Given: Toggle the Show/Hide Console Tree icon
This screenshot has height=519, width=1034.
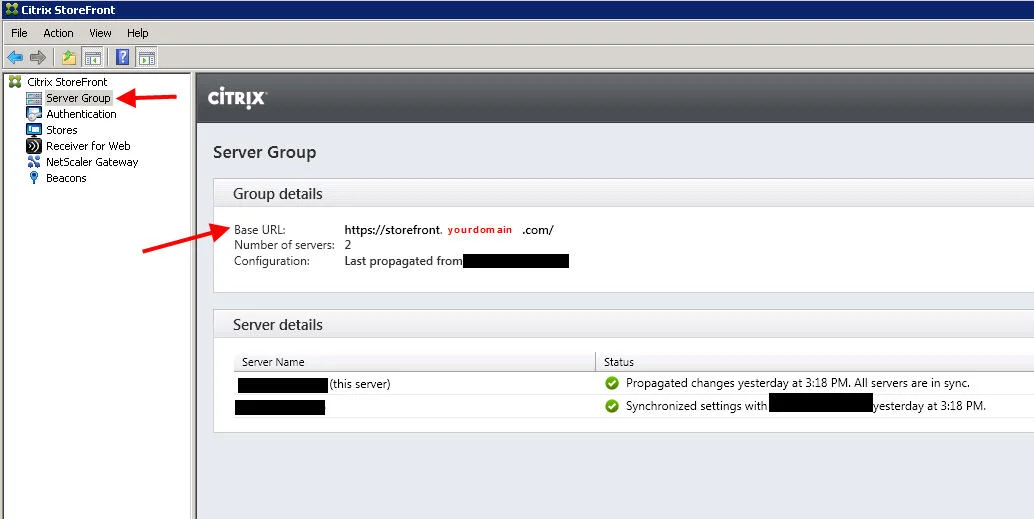Looking at the screenshot, I should point(92,57).
